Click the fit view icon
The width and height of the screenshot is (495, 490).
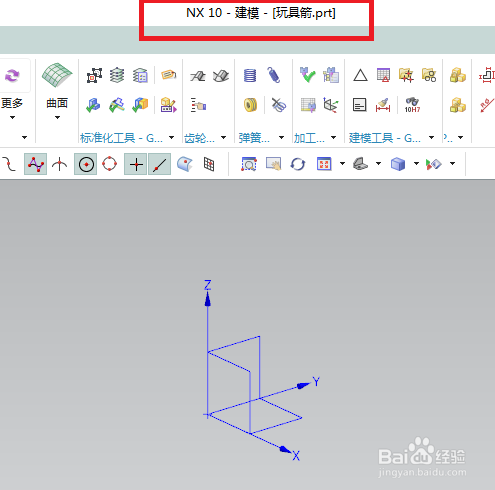pyautogui.click(x=324, y=164)
